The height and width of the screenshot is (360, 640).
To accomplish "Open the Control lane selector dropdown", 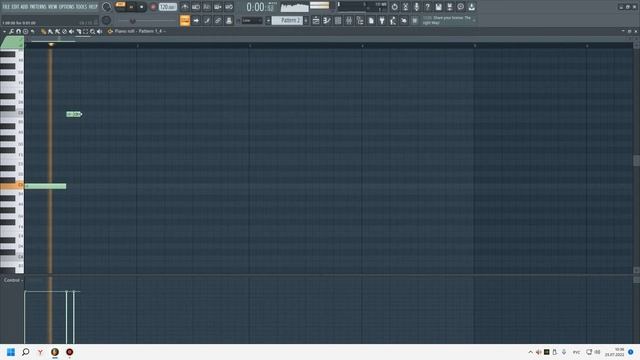I will coord(13,280).
